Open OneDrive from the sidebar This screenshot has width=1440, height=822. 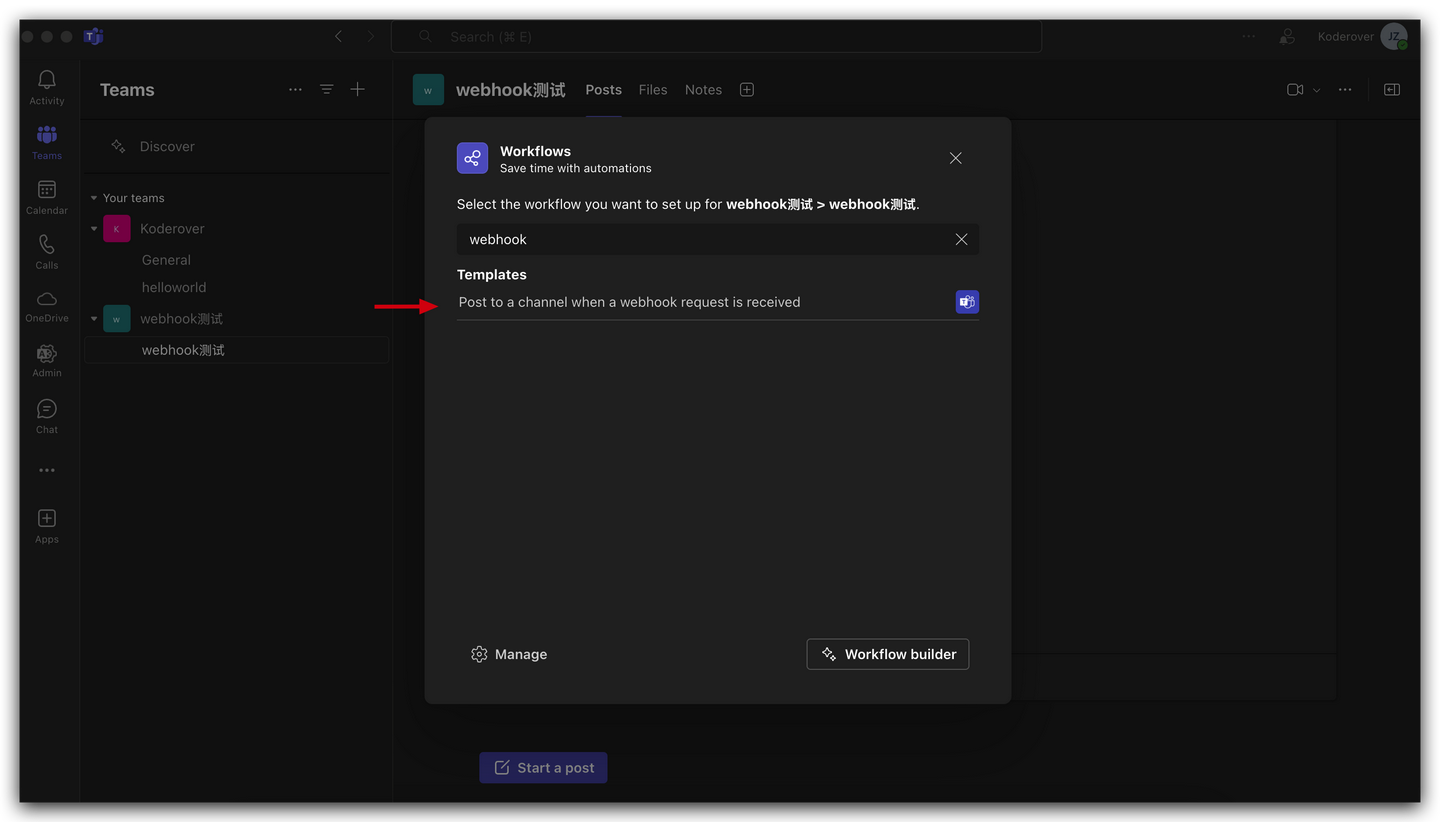46,303
